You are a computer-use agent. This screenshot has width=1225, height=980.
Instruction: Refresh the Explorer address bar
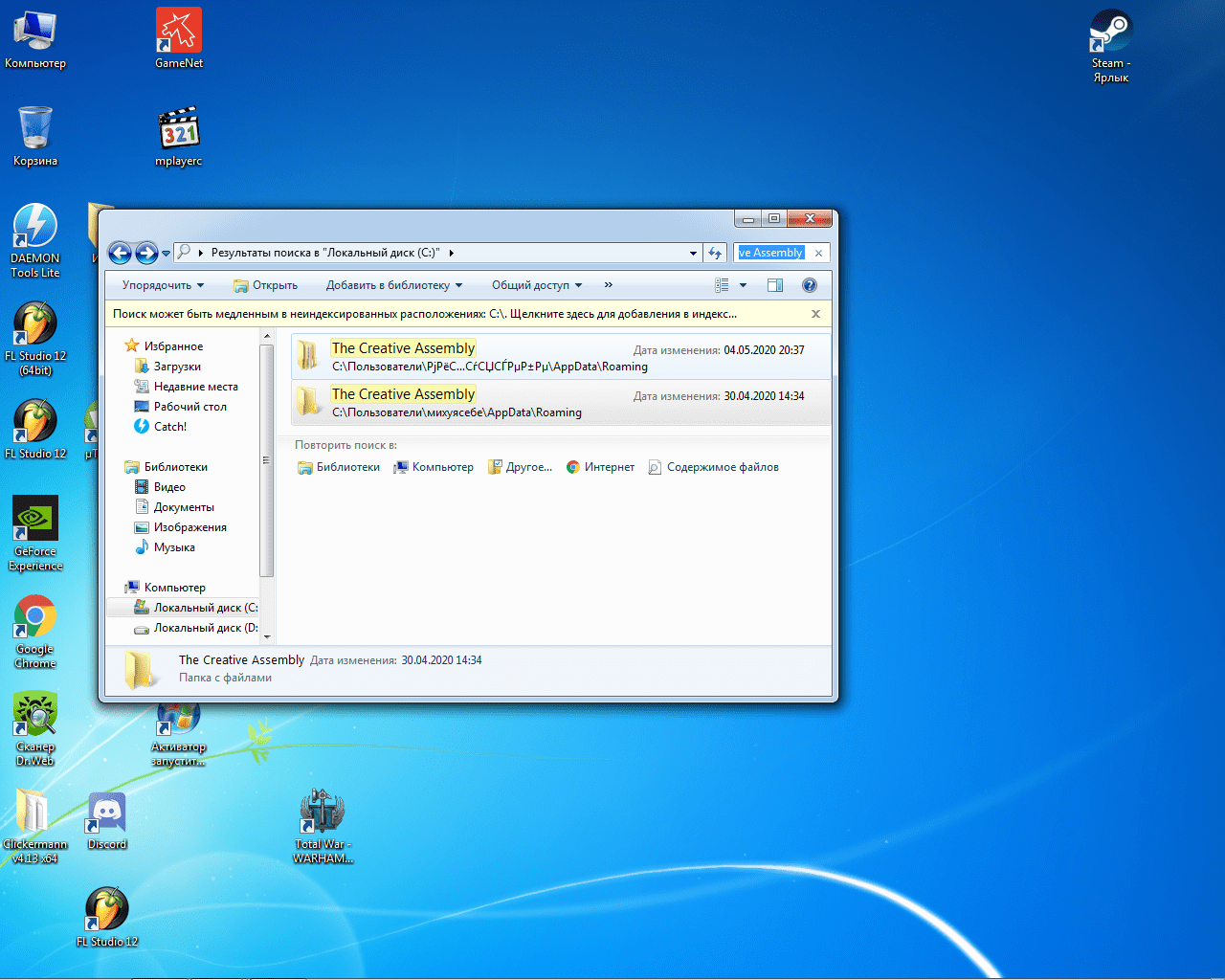715,253
